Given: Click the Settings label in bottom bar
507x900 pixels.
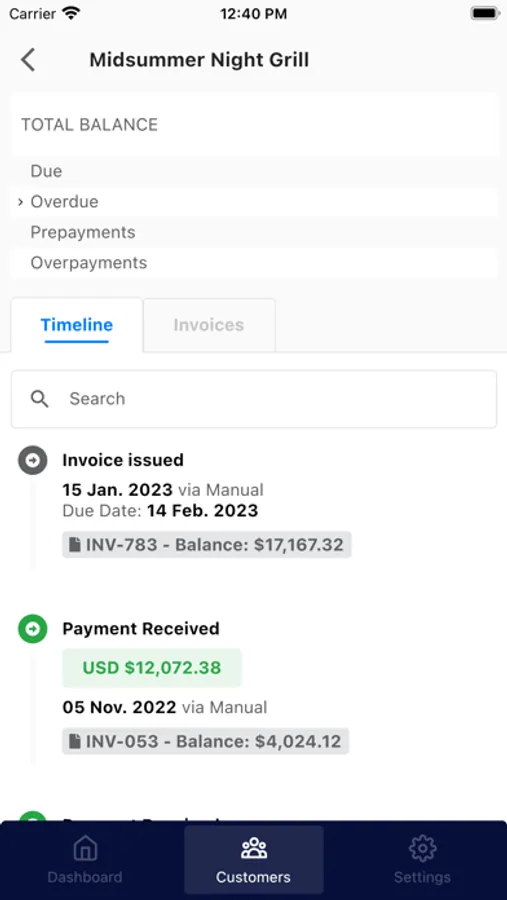Looking at the screenshot, I should (x=422, y=877).
